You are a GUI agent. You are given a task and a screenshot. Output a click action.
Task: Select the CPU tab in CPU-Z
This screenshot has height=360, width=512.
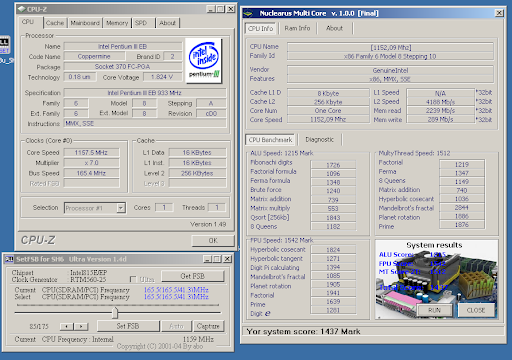pos(28,22)
